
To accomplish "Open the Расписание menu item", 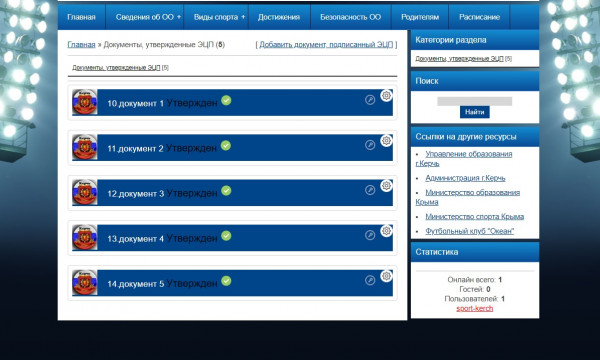I will tap(479, 17).
